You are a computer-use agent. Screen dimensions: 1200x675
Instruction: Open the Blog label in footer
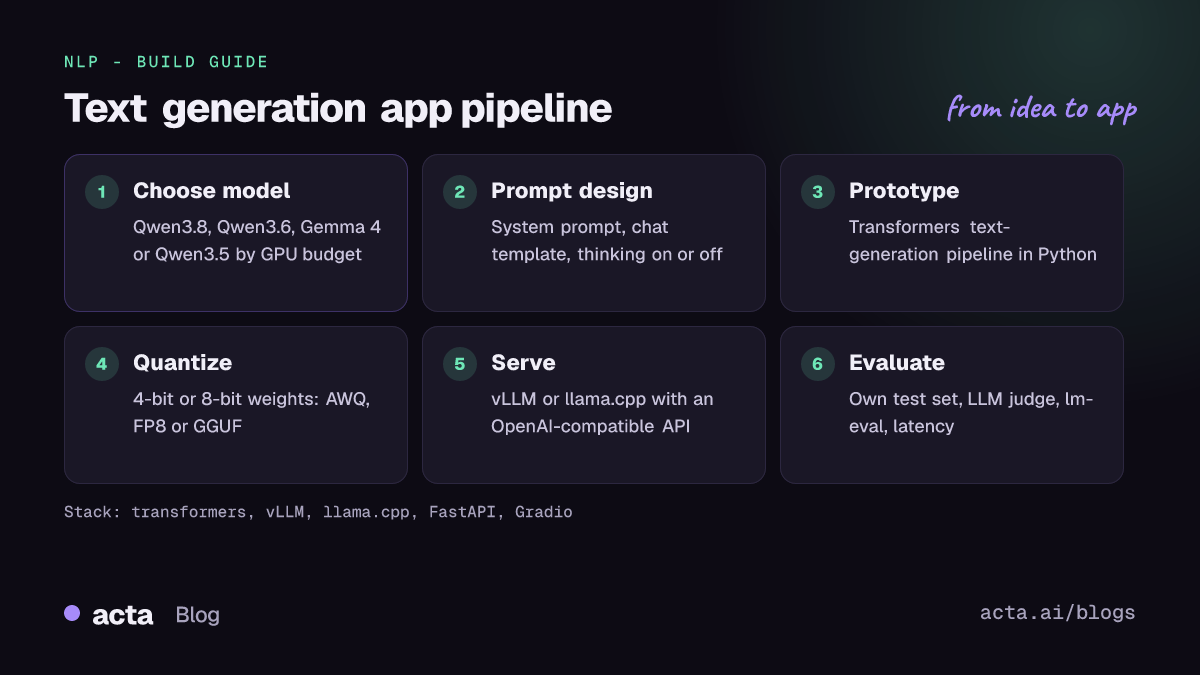pyautogui.click(x=197, y=615)
